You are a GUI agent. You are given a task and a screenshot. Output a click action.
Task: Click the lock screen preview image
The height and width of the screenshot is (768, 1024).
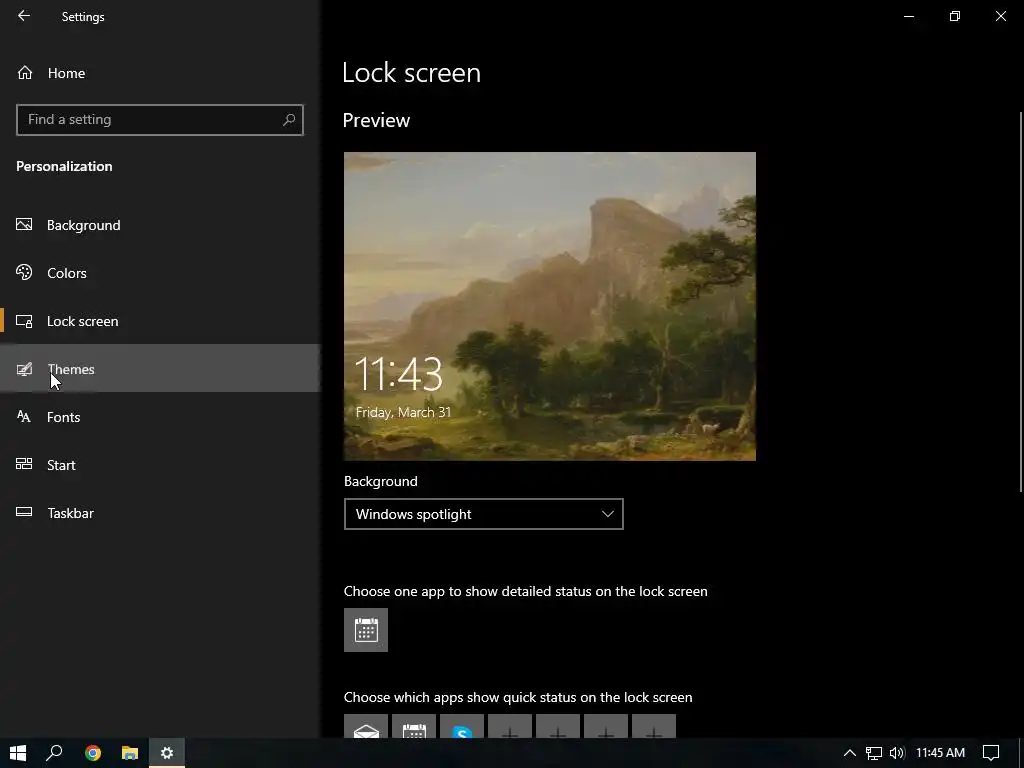point(550,306)
